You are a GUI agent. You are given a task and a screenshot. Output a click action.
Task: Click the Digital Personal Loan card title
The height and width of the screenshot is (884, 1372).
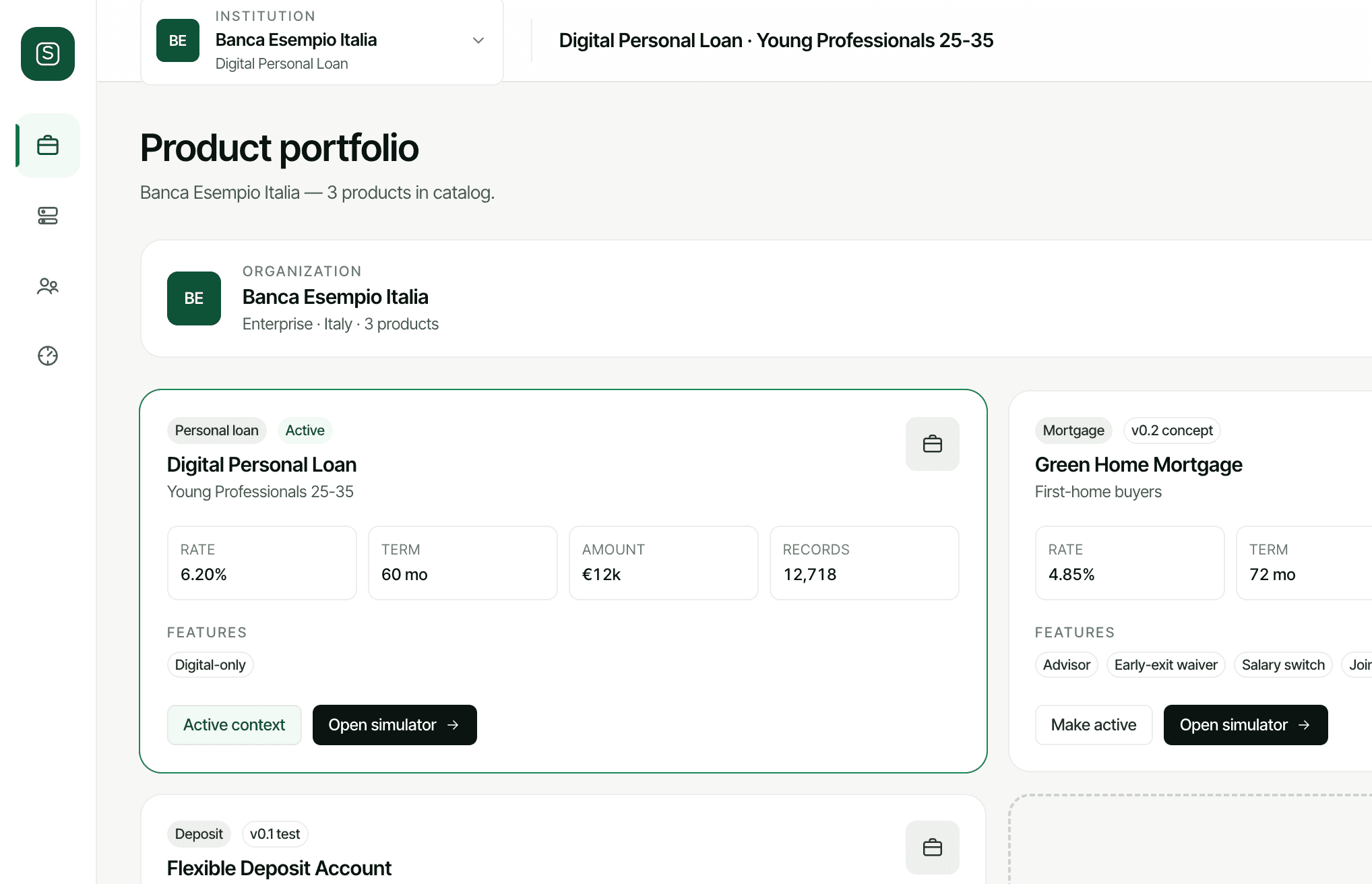coord(261,465)
